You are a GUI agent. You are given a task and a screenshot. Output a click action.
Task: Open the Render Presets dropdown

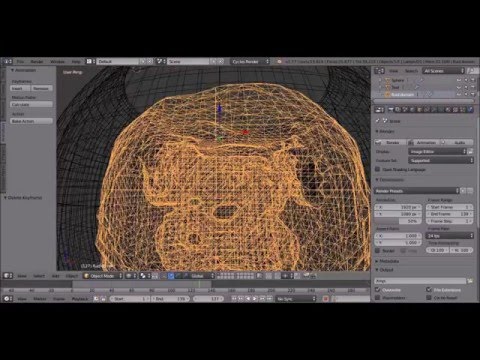(x=417, y=191)
